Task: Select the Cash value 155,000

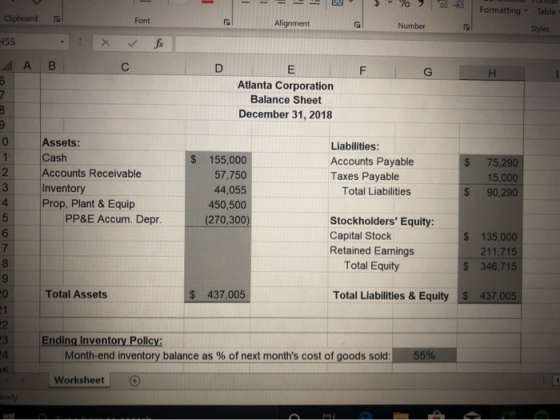Action: coord(218,160)
